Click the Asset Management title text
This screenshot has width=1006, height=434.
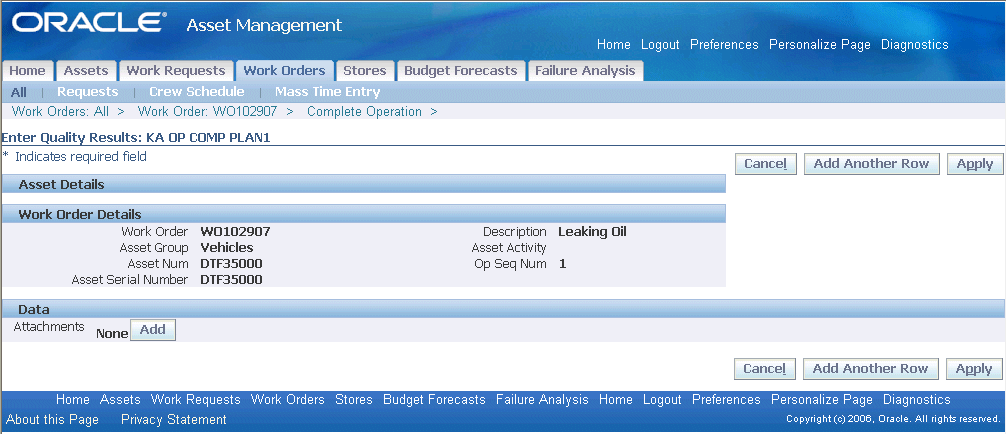264,26
